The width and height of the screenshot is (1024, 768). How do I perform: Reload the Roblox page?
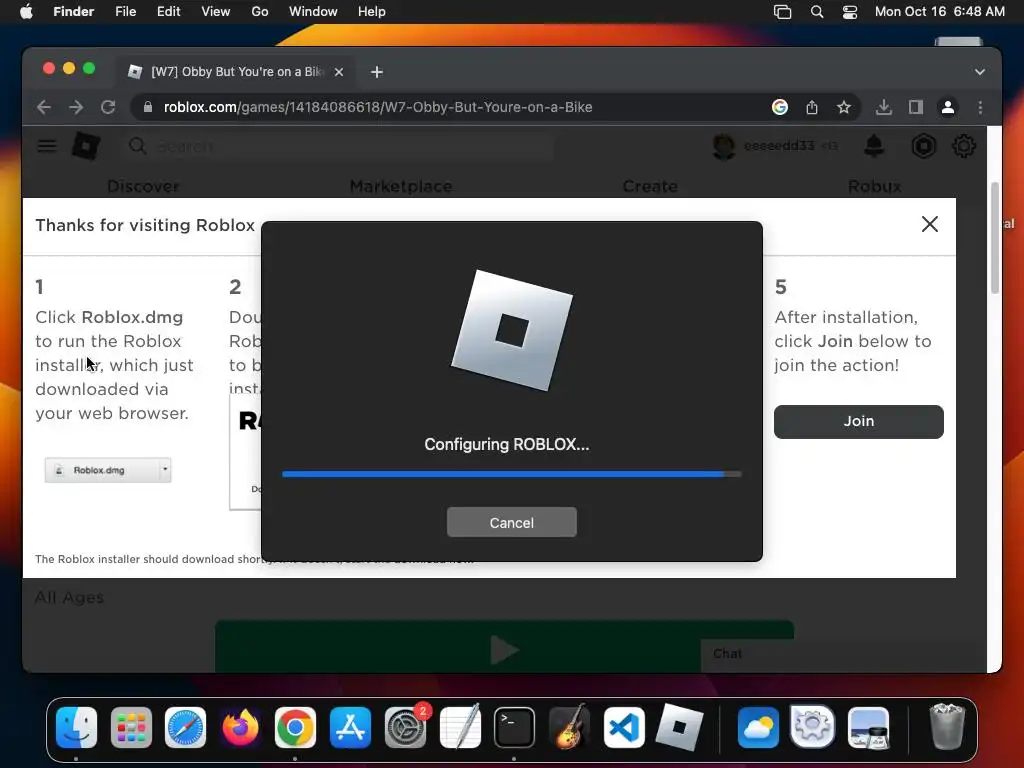pyautogui.click(x=108, y=107)
